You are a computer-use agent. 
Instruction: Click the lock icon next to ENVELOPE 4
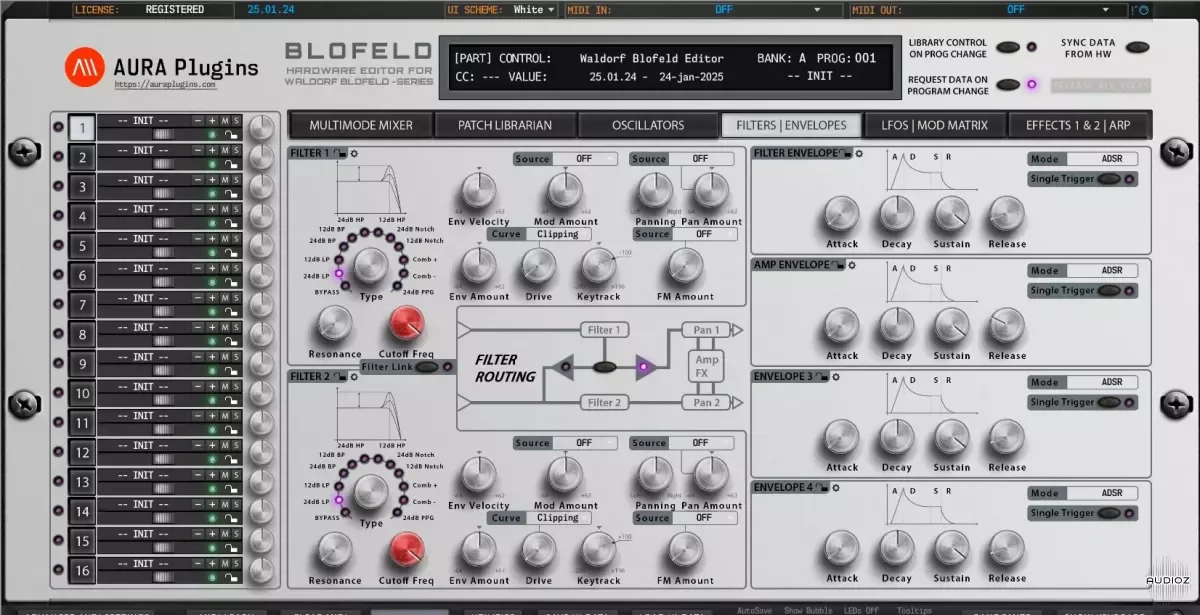point(820,488)
